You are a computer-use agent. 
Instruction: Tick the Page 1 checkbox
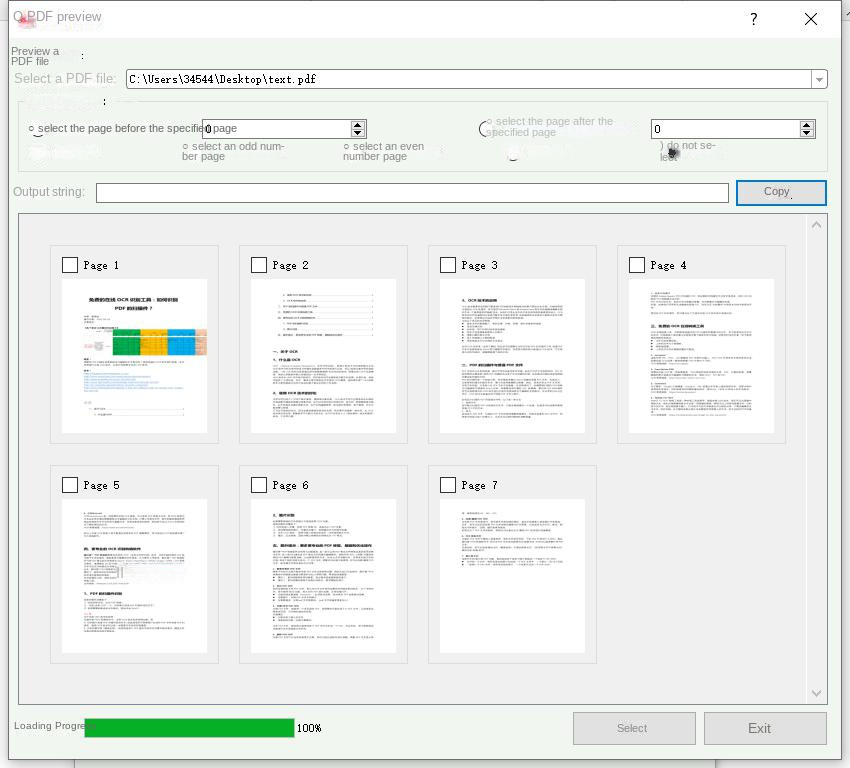tap(70, 265)
